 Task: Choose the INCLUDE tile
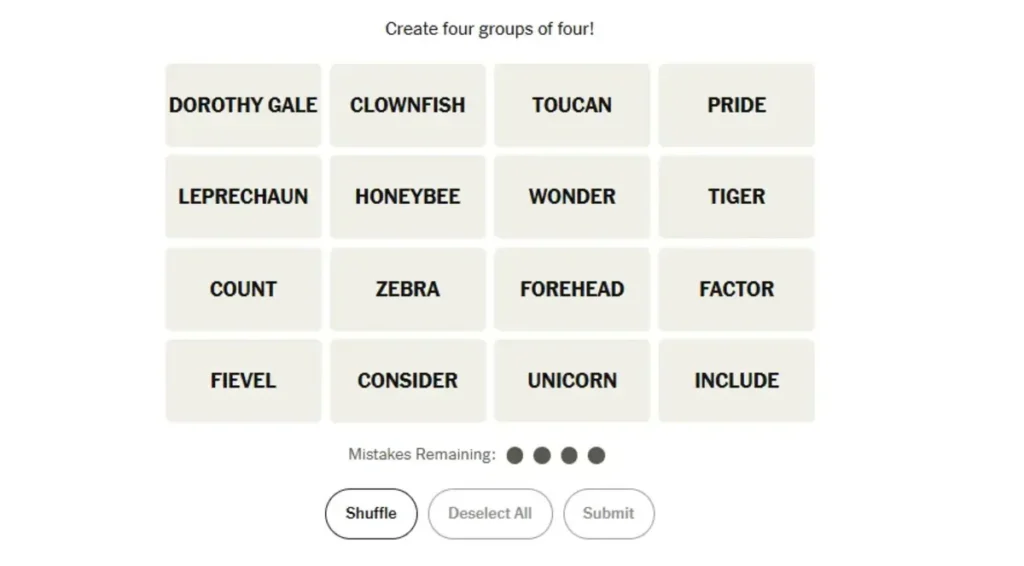[x=736, y=381]
